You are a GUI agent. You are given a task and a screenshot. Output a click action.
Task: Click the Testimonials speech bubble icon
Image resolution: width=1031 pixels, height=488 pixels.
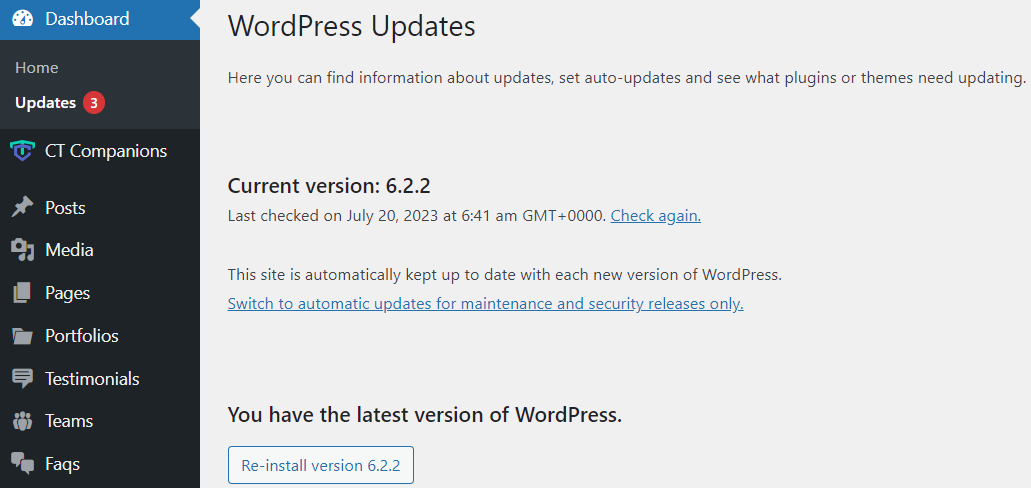tap(22, 379)
